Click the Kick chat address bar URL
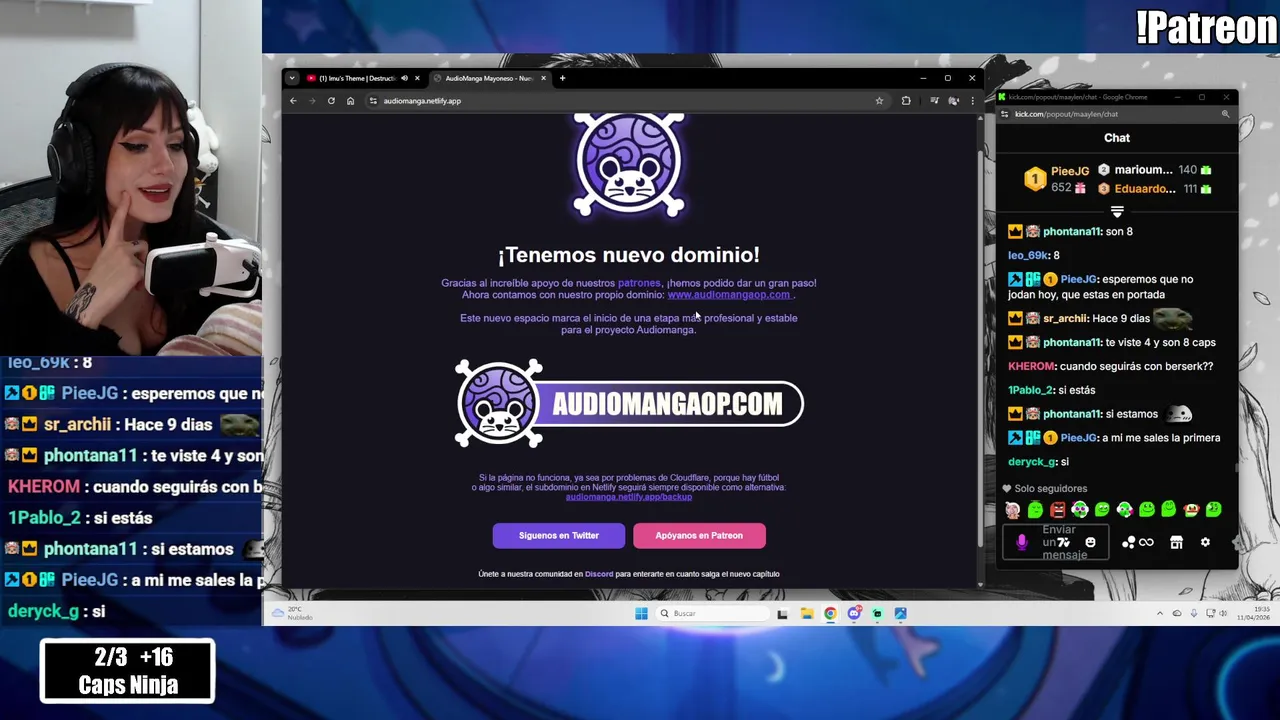Viewport: 1280px width, 720px height. 1066,114
